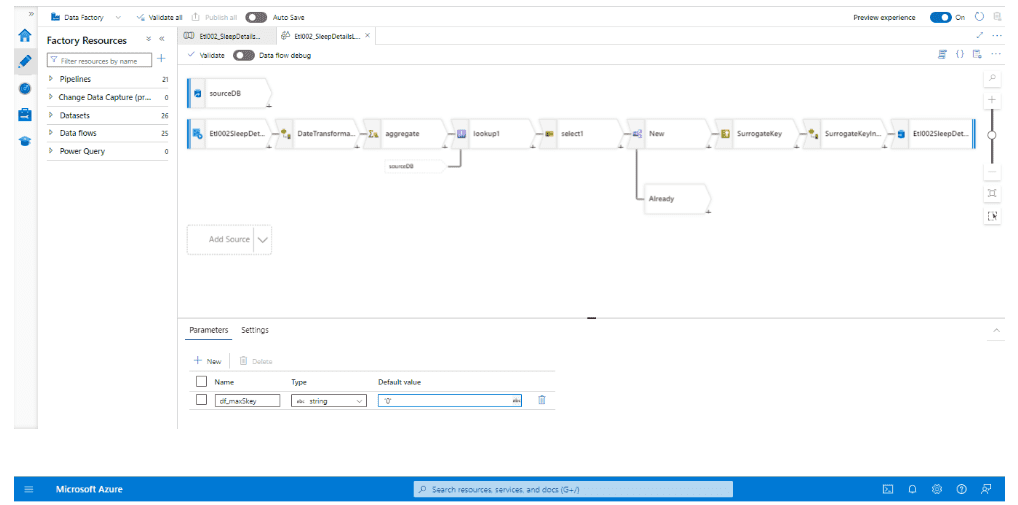This screenshot has height=505, width=1018.
Task: Open the JSON code braces view
Action: pos(960,55)
